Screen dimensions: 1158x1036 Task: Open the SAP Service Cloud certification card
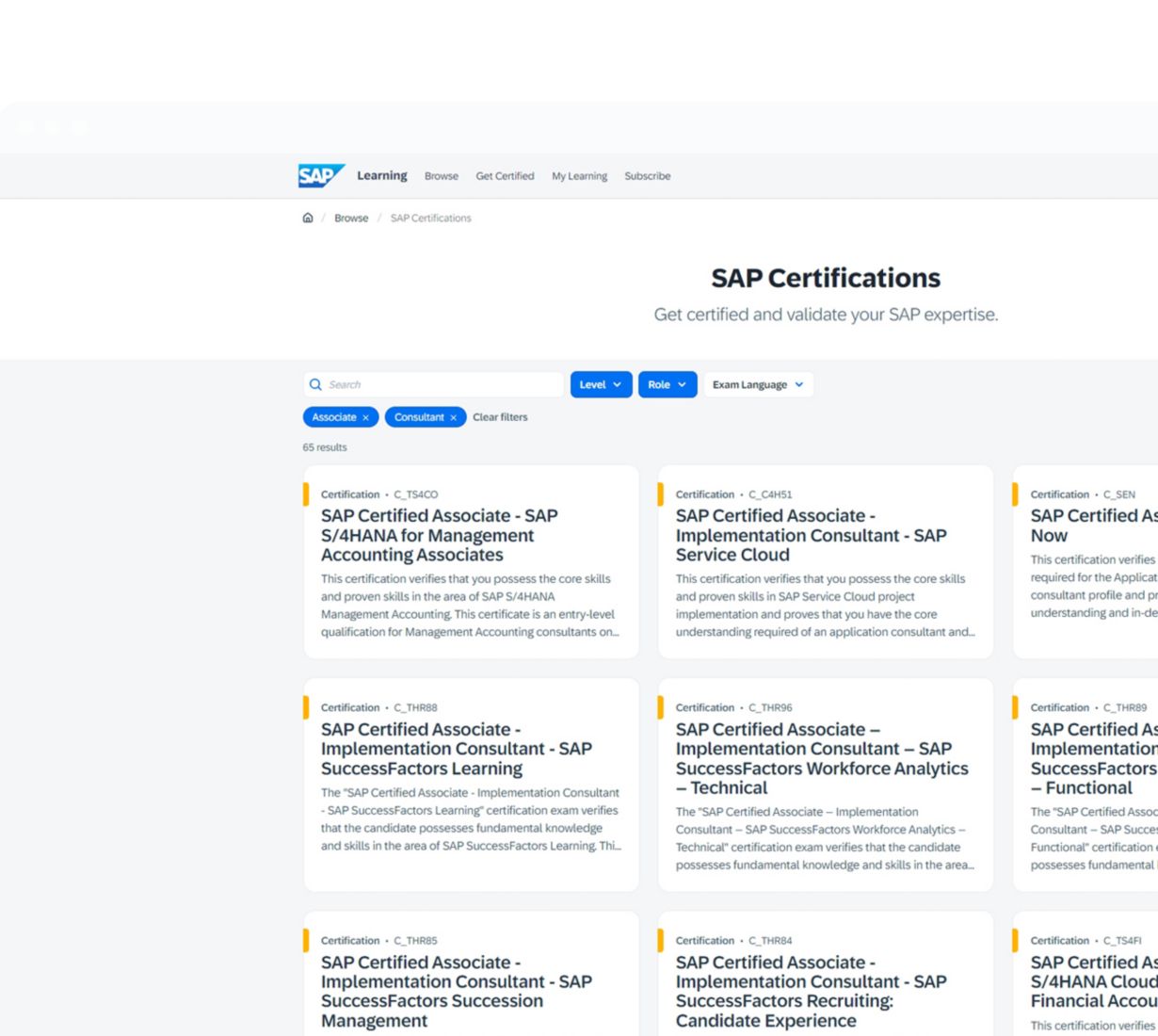click(811, 535)
